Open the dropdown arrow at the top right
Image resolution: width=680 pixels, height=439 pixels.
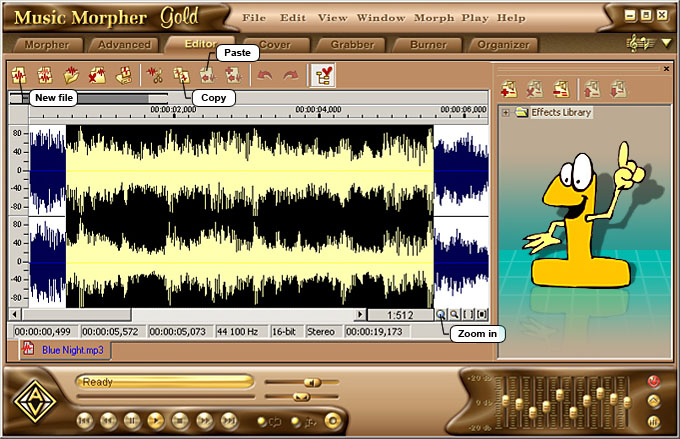coord(667,43)
